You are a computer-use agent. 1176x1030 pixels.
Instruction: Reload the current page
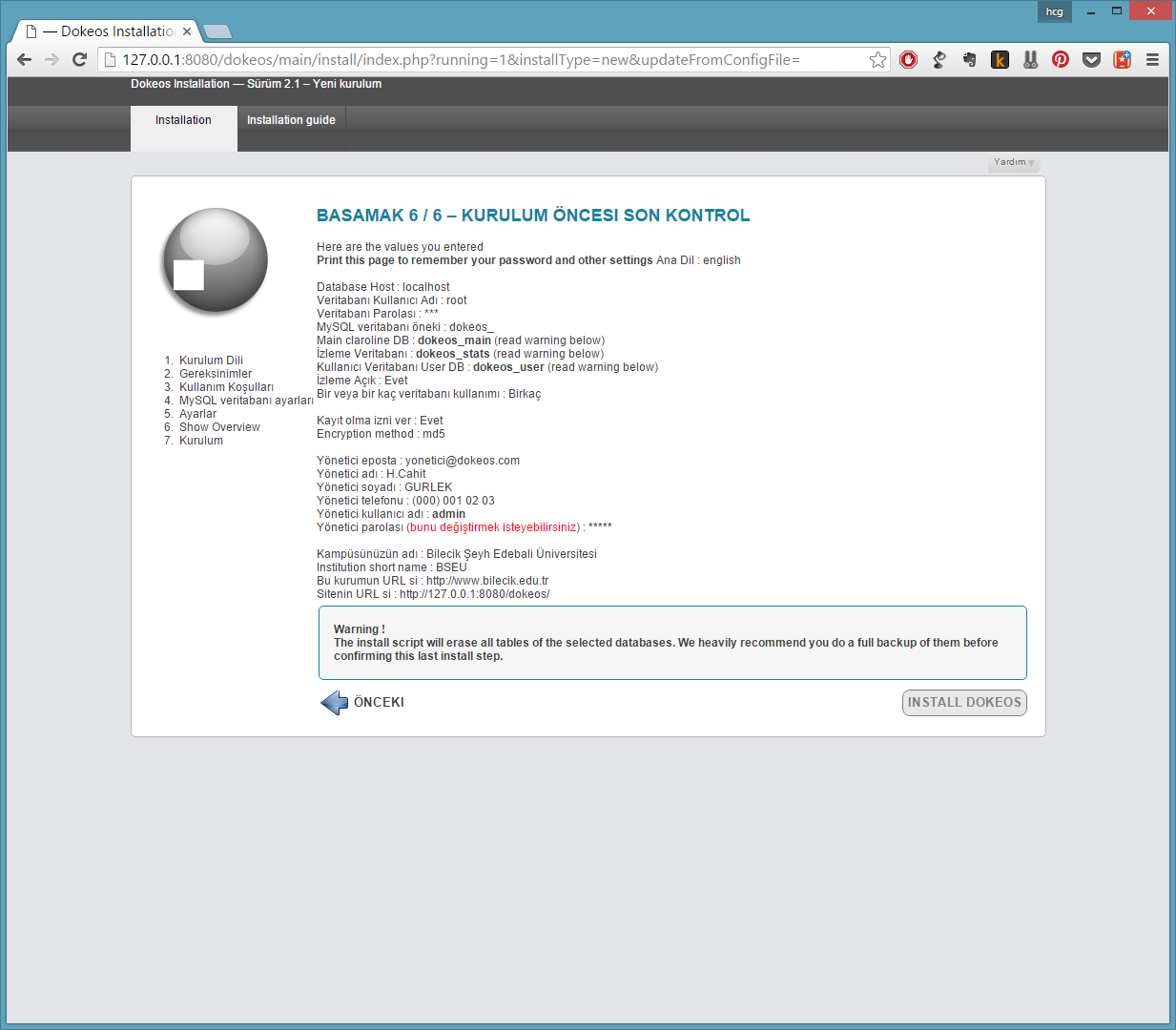click(x=80, y=59)
